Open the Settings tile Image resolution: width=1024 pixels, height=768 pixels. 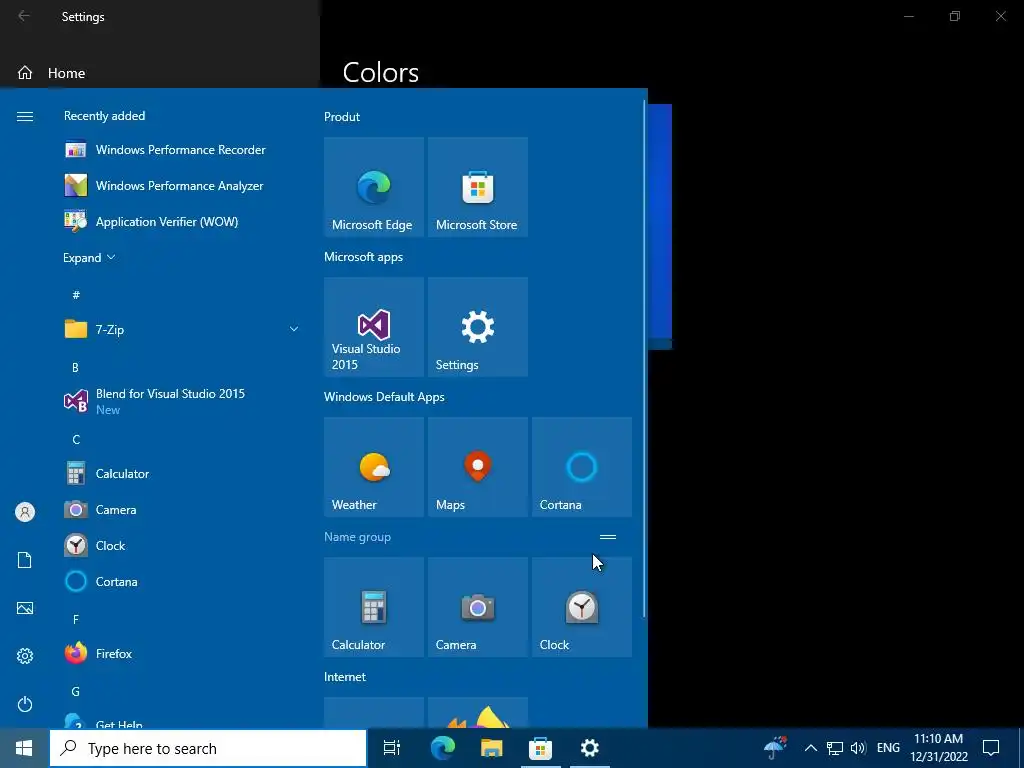[477, 327]
